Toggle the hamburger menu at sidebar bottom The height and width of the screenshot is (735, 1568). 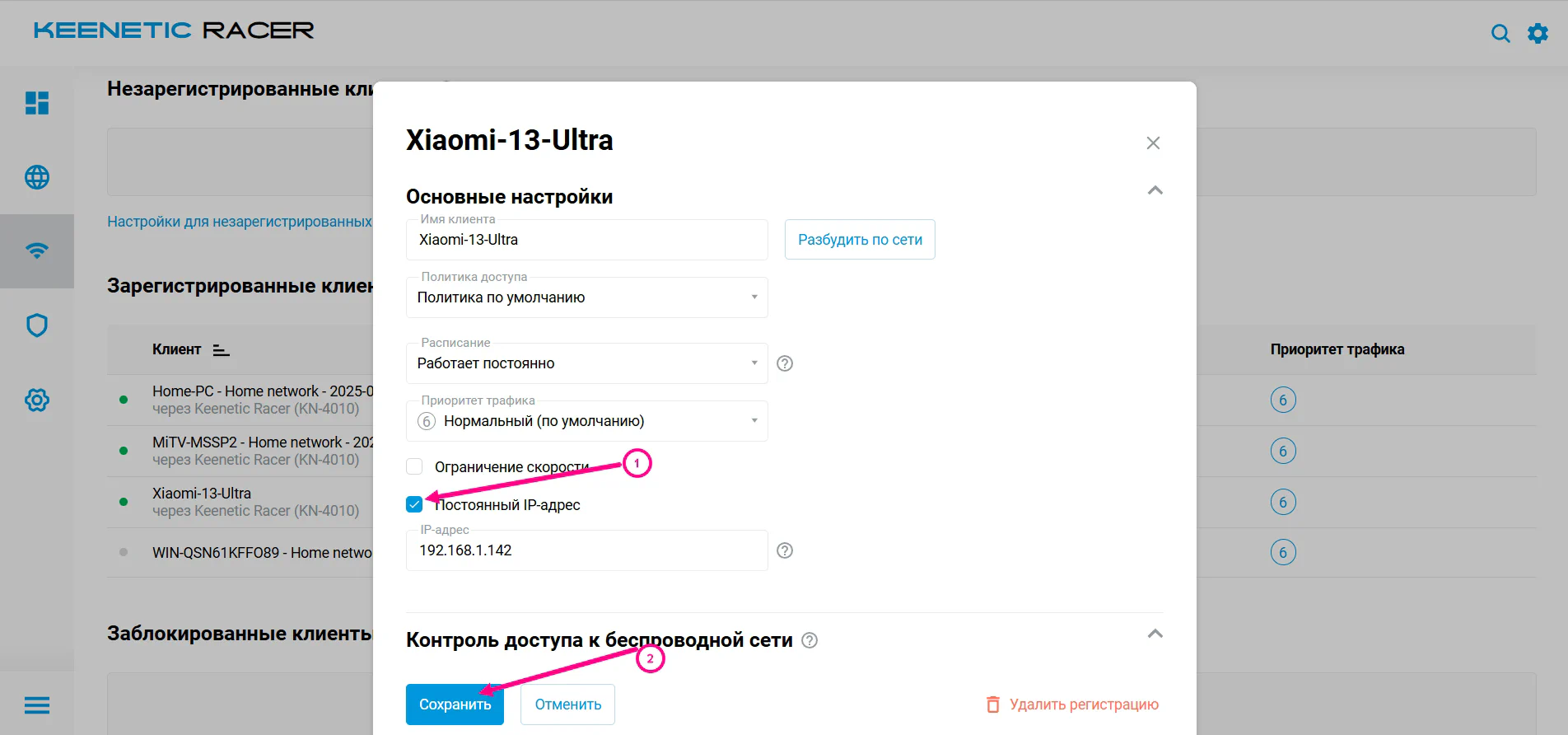[x=37, y=705]
